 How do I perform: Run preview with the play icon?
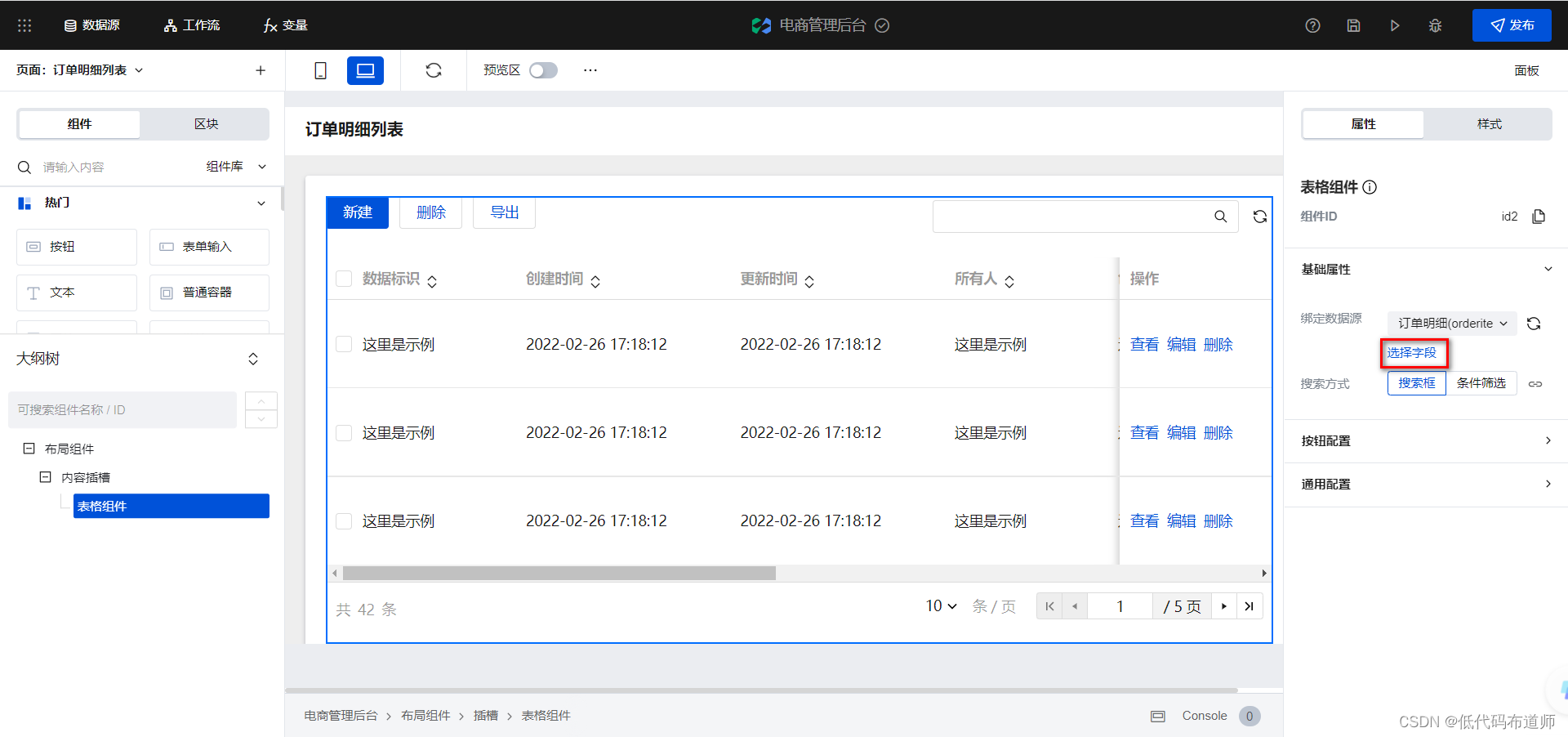pyautogui.click(x=1395, y=25)
